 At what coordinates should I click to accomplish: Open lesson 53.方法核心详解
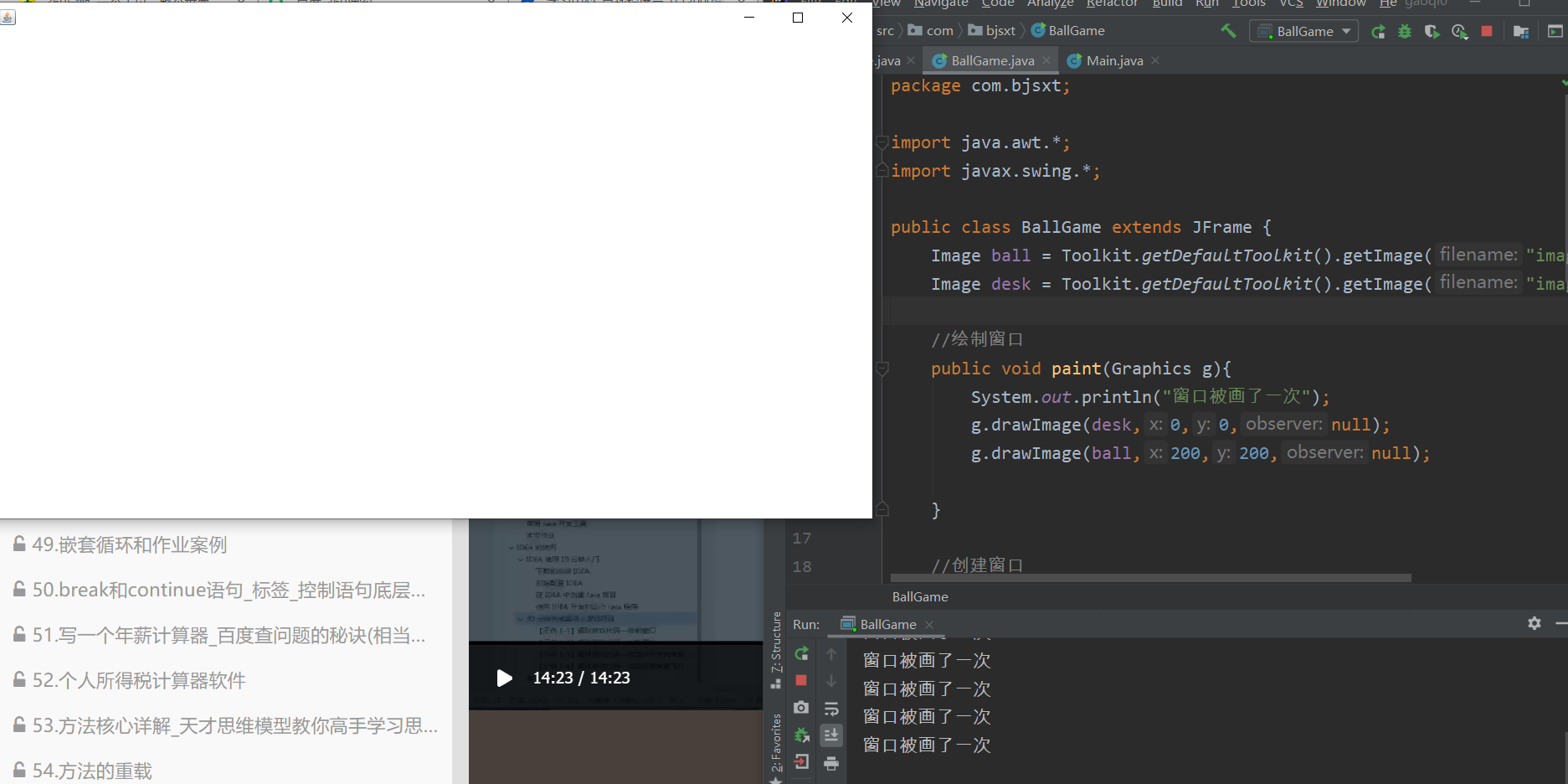234,725
